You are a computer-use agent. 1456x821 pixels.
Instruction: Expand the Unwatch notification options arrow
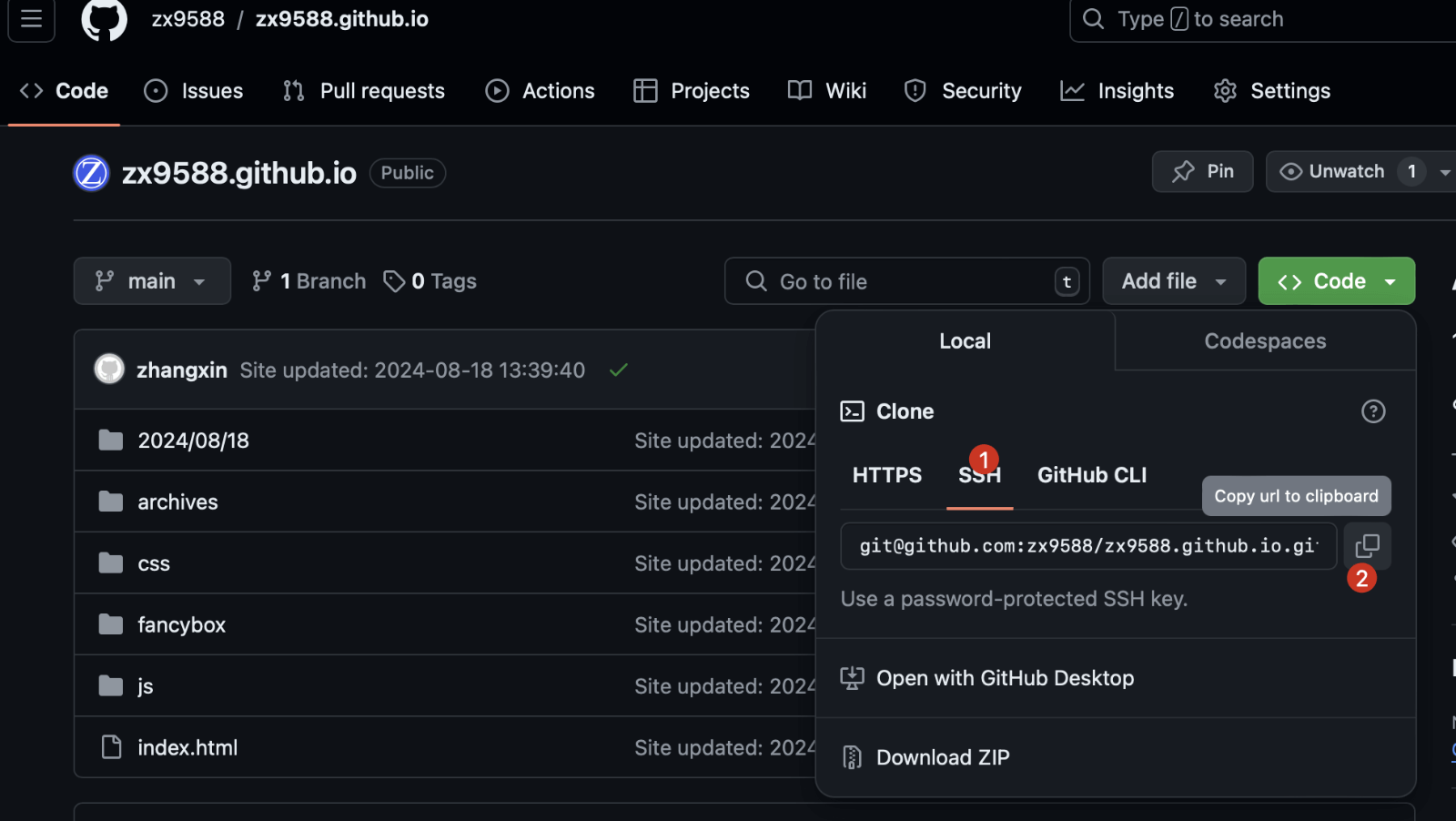click(1444, 172)
